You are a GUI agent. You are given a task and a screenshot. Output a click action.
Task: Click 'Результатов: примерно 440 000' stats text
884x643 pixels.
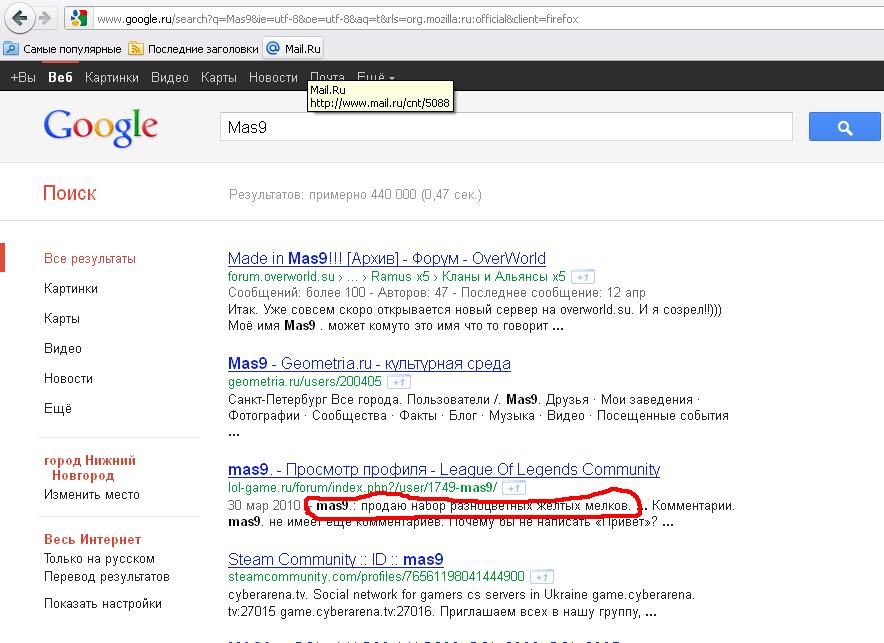tap(355, 194)
